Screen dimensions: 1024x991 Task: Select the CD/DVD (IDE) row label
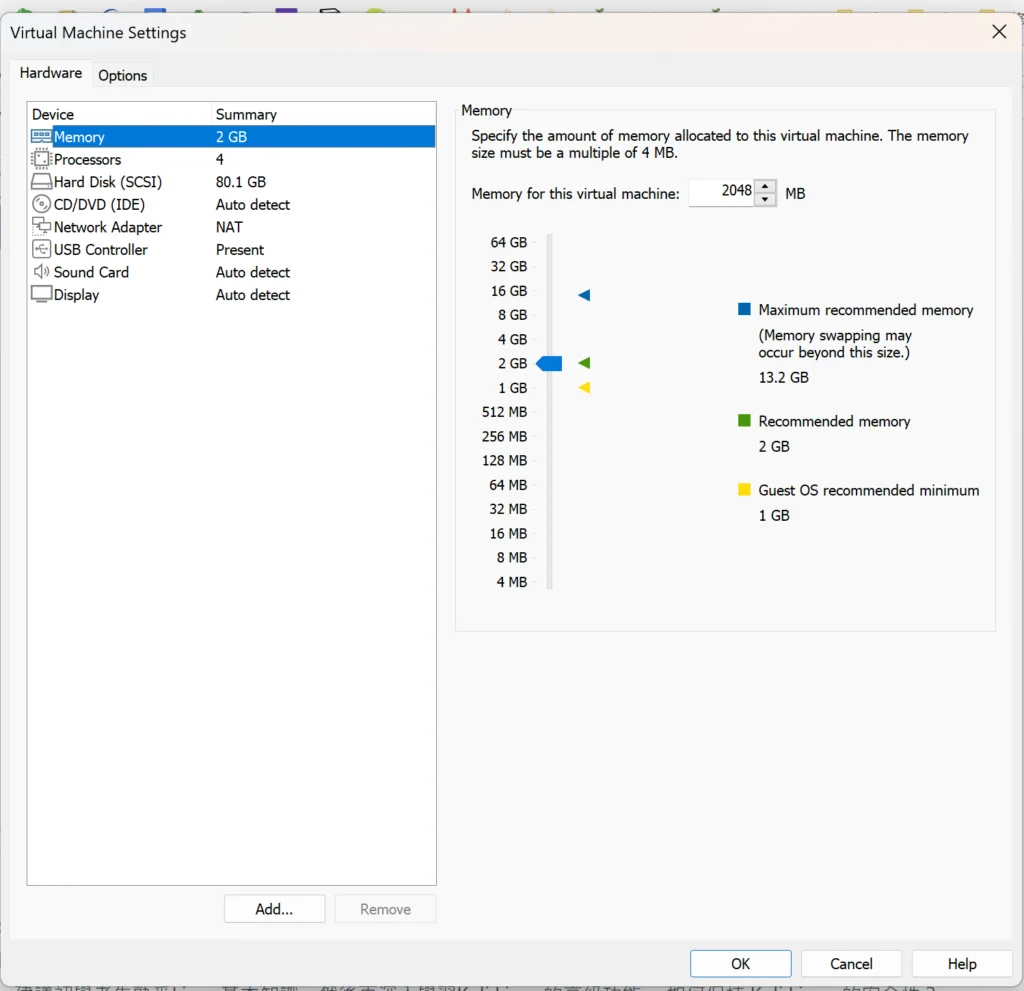99,204
